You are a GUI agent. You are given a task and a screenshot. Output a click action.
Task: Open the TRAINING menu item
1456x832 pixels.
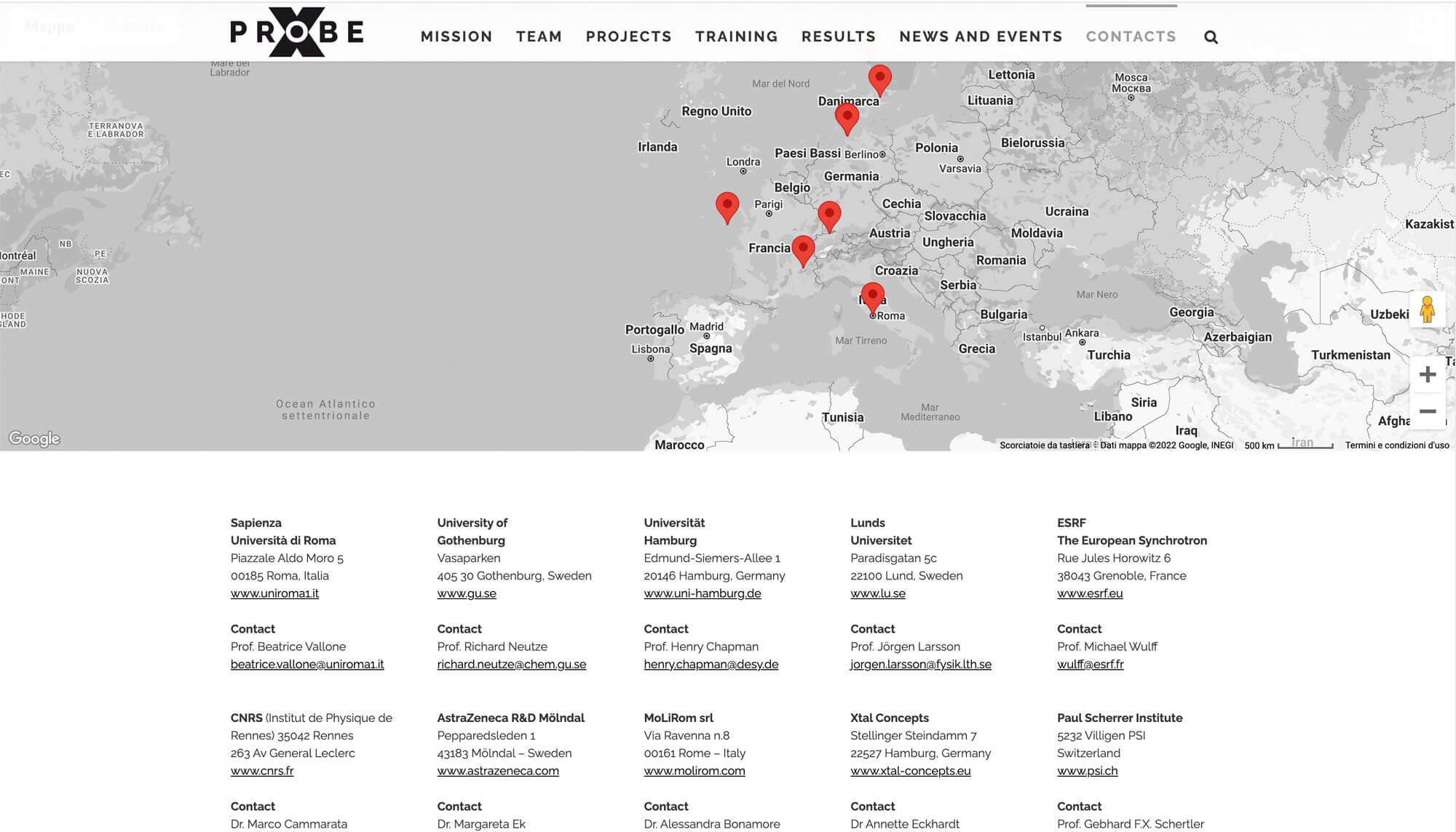tap(736, 36)
